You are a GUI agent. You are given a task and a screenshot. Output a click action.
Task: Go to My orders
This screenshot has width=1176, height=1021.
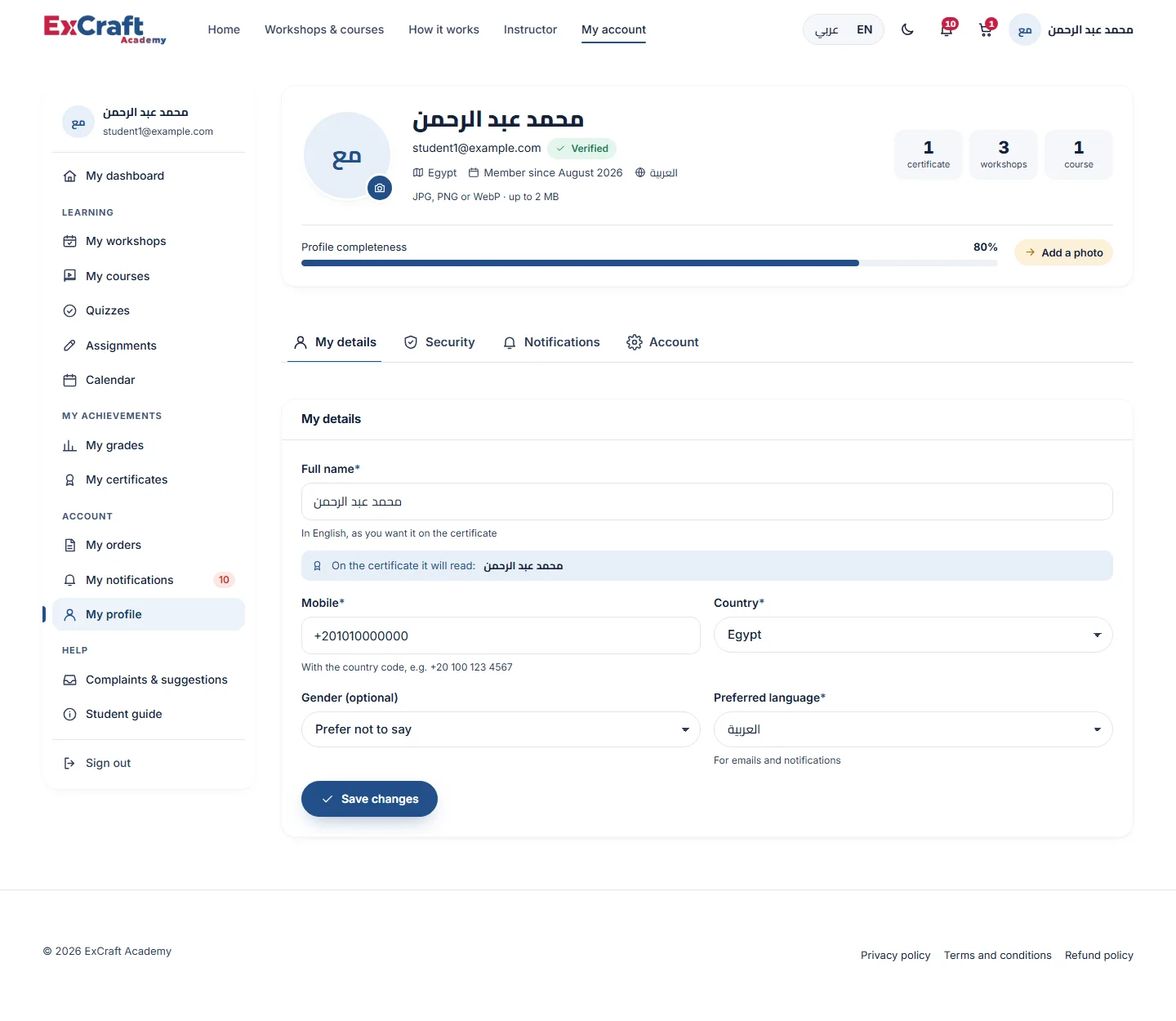(149, 545)
